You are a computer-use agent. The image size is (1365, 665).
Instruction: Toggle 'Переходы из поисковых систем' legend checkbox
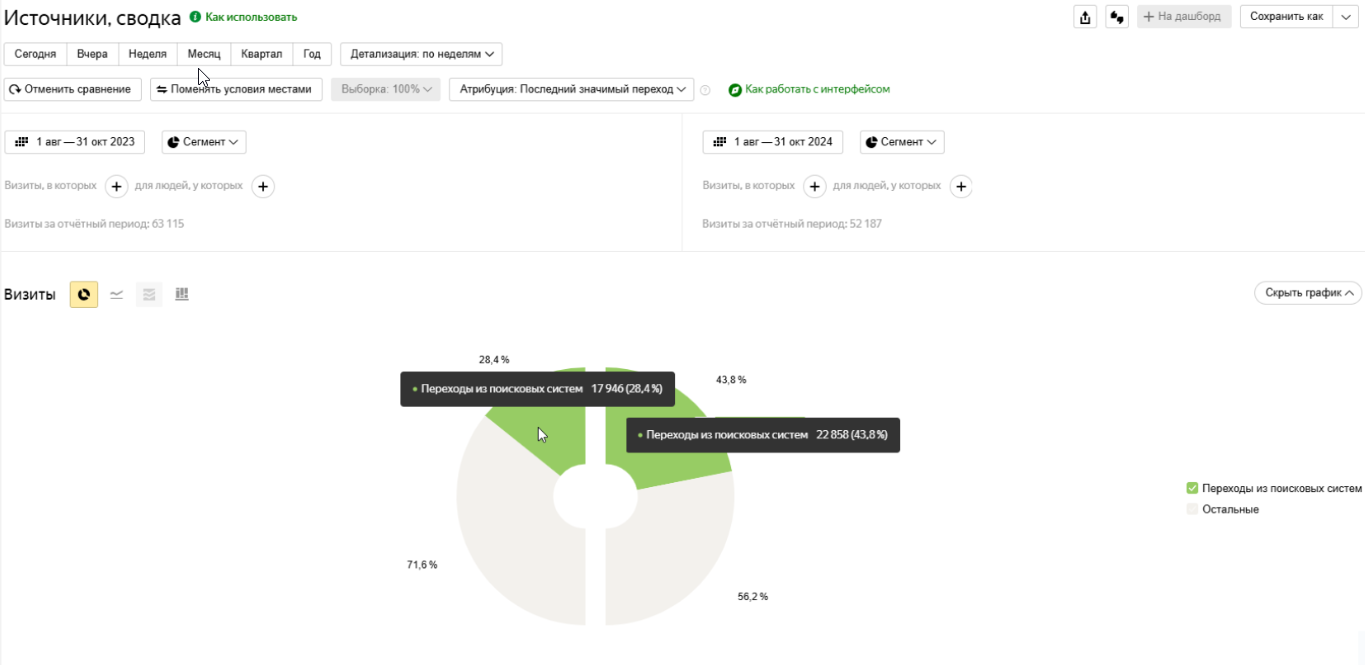(x=1192, y=488)
